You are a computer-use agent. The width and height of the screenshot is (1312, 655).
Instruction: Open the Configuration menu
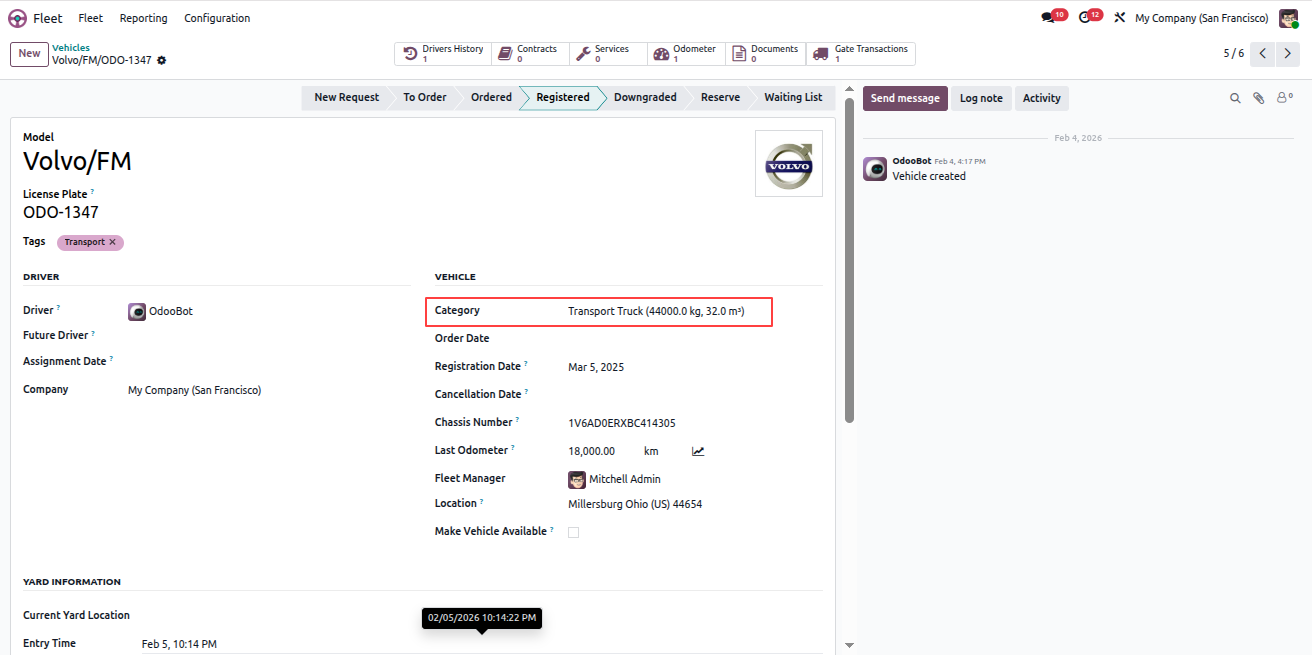pyautogui.click(x=217, y=18)
